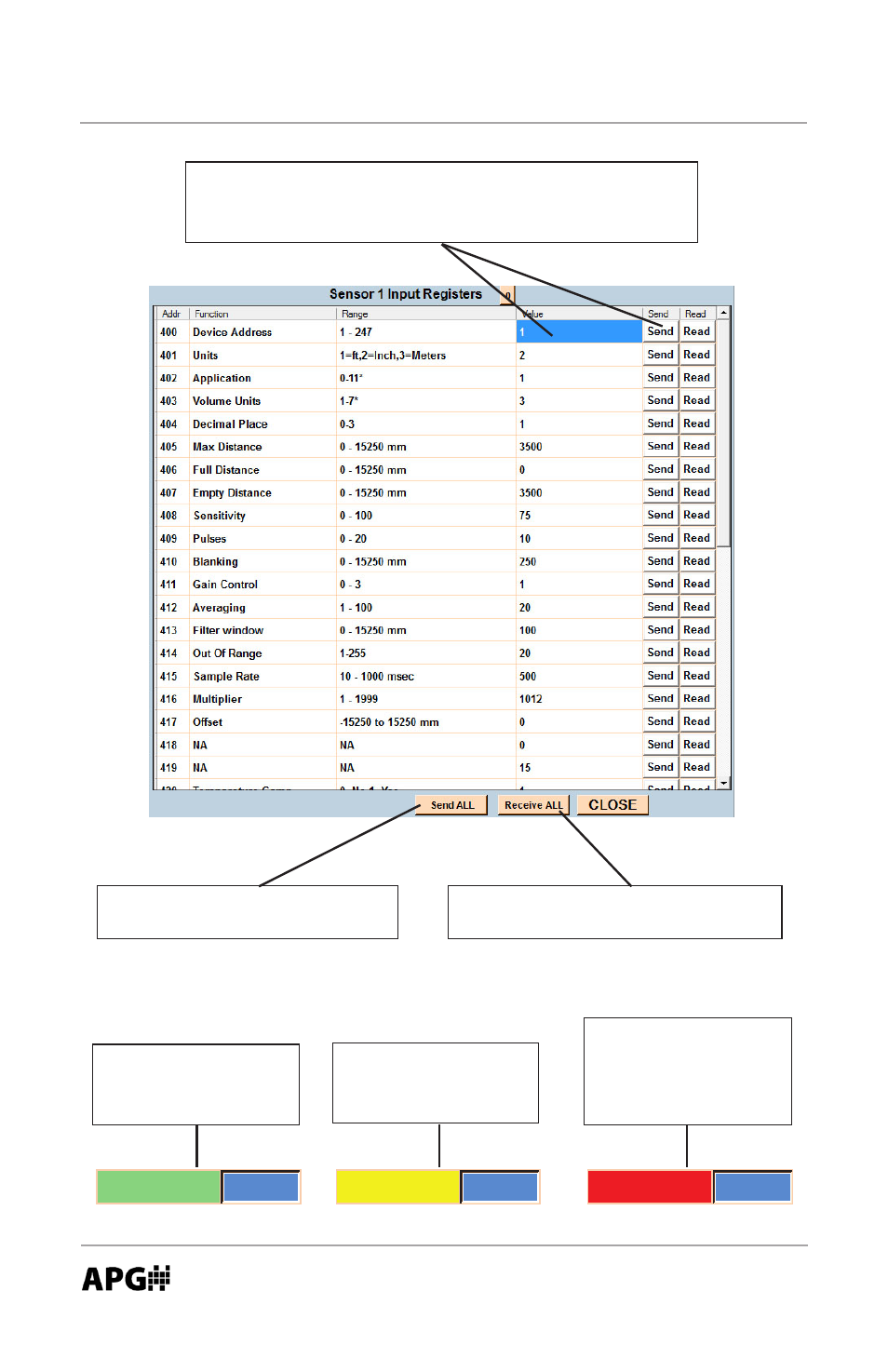Image resolution: width=888 pixels, height=1372 pixels.
Task: Send the Sensitivity register 408
Action: [x=660, y=515]
